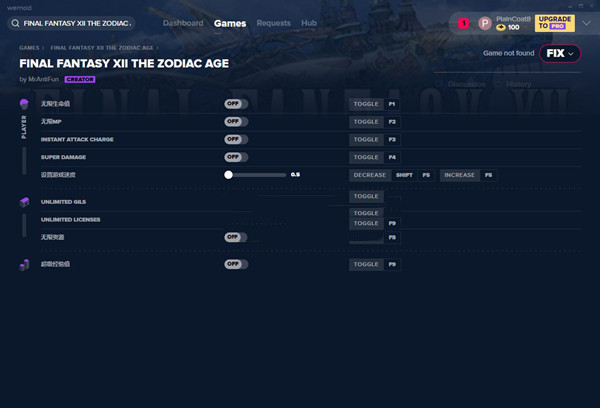This screenshot has width=600, height=408.
Task: Click the Final Fantasy XII page title
Action: point(124,64)
